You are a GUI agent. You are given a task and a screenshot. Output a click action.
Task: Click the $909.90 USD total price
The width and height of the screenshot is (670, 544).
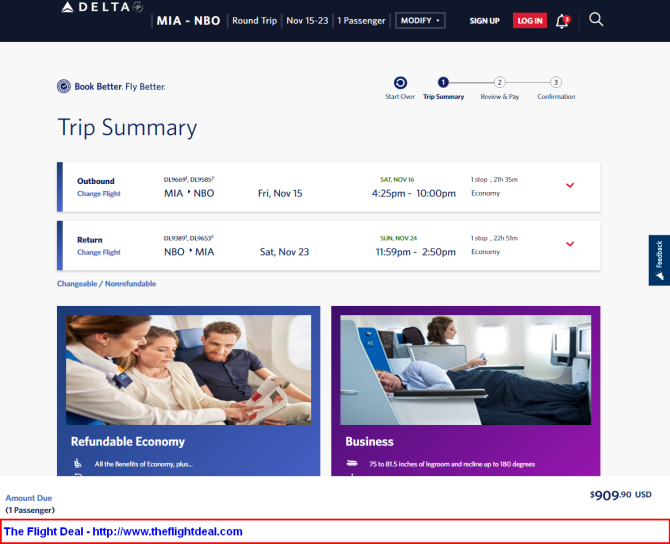click(620, 495)
